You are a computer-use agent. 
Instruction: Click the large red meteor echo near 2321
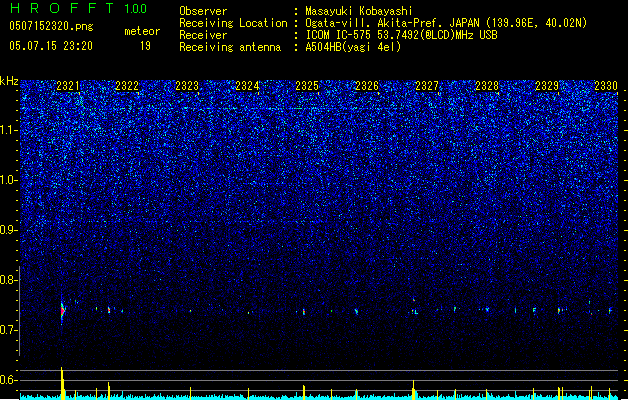tap(63, 311)
